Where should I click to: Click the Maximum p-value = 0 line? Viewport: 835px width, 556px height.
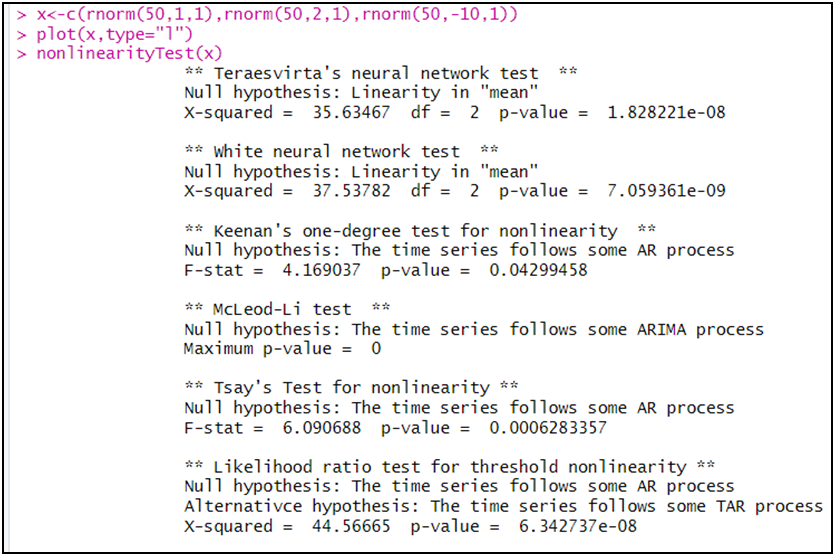point(283,349)
